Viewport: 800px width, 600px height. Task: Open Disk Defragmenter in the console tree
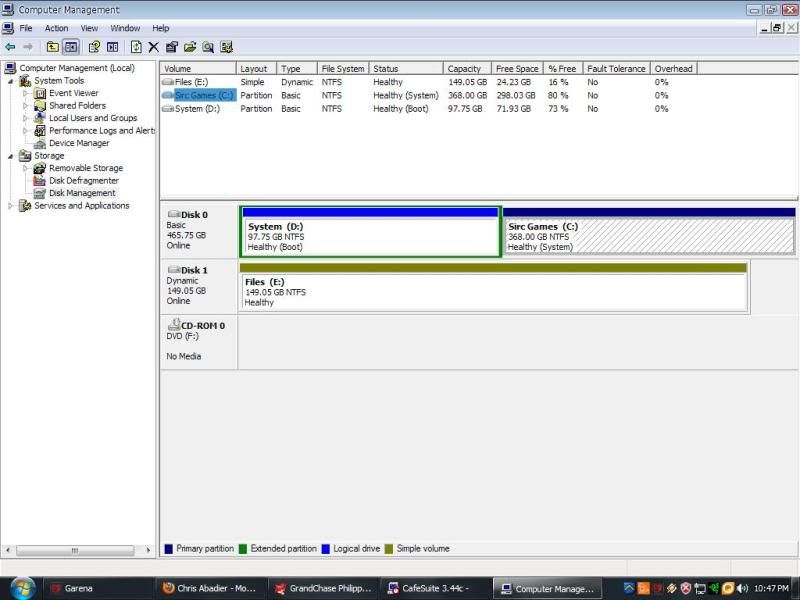coord(83,181)
